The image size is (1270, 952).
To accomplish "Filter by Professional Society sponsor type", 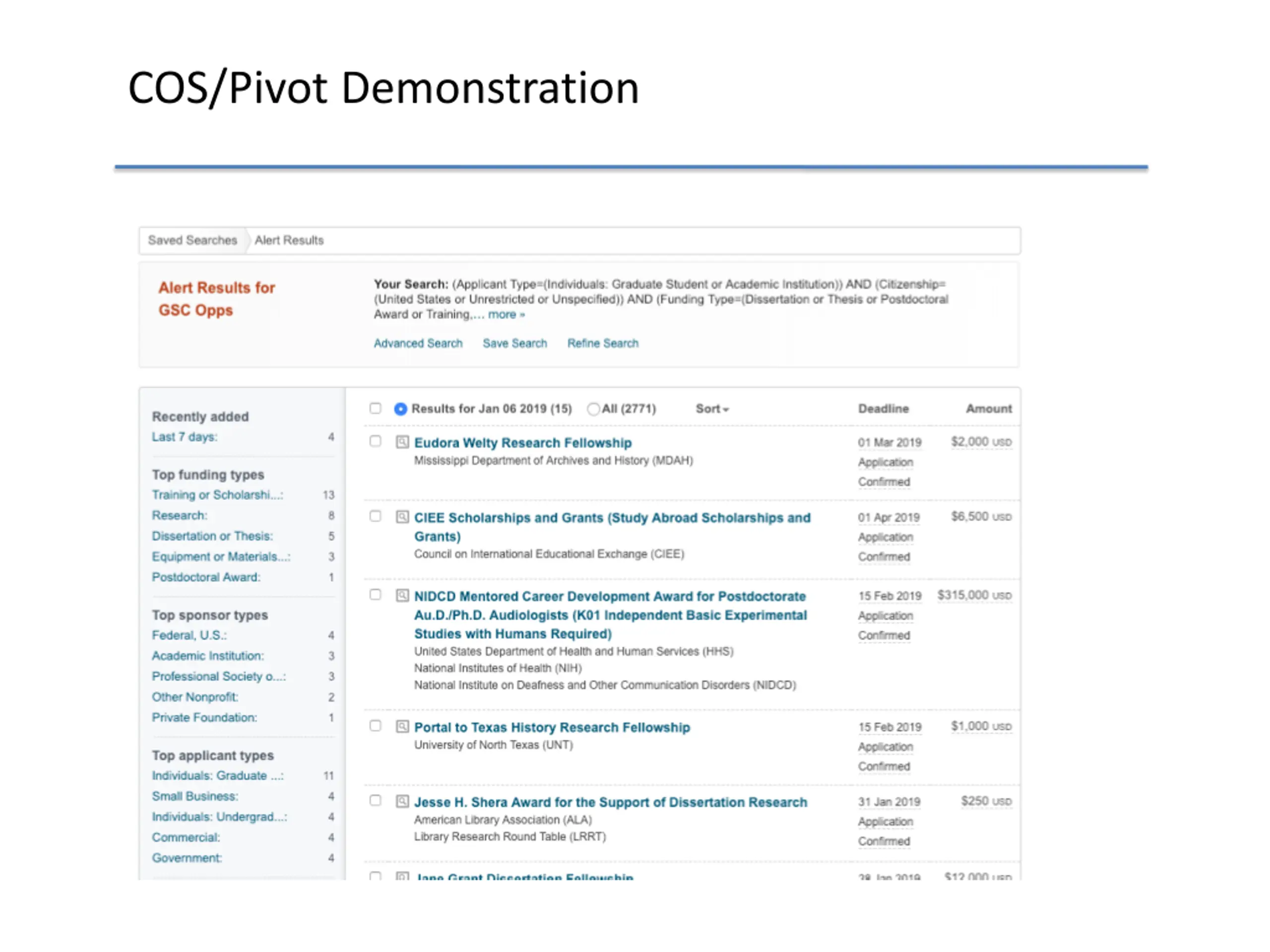I will 219,676.
